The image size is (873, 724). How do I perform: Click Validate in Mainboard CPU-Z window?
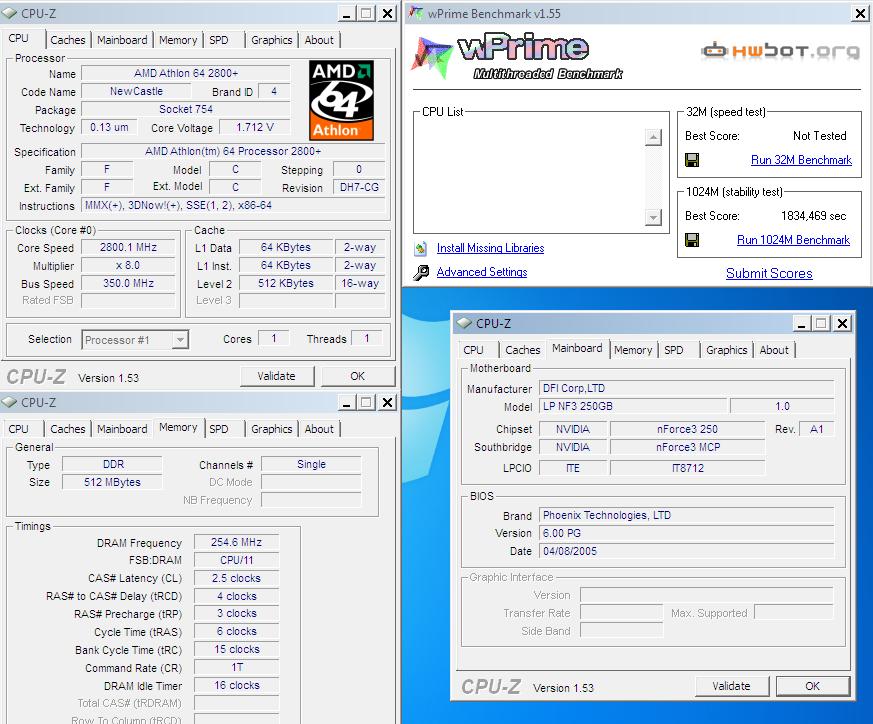[x=732, y=686]
